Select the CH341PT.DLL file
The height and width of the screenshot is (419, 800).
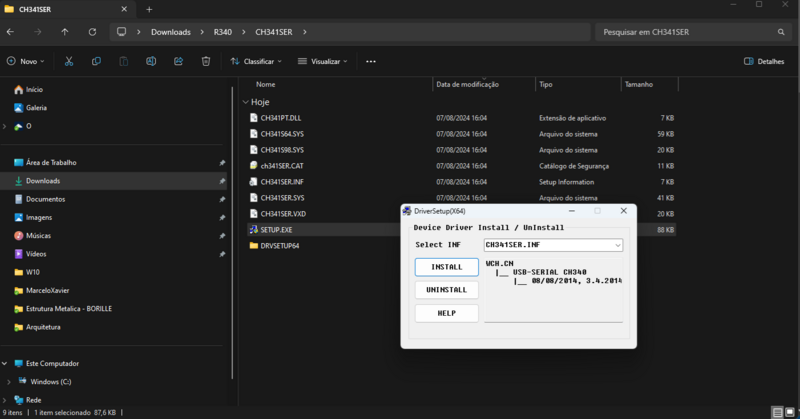click(x=281, y=118)
